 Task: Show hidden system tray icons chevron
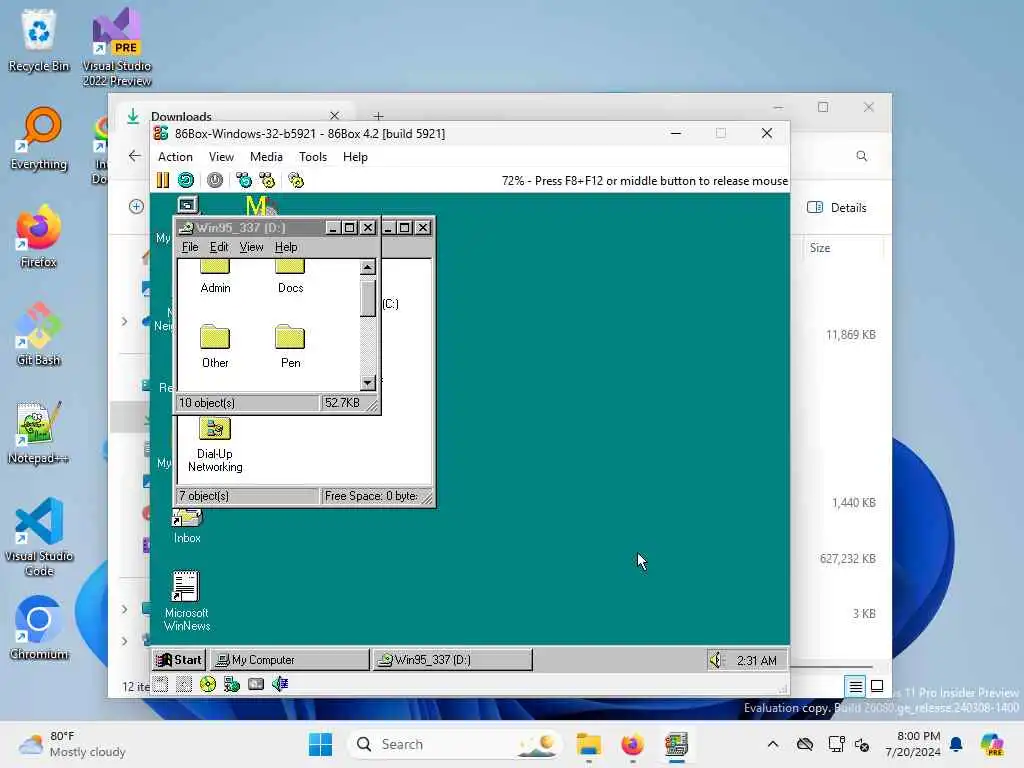pos(773,744)
